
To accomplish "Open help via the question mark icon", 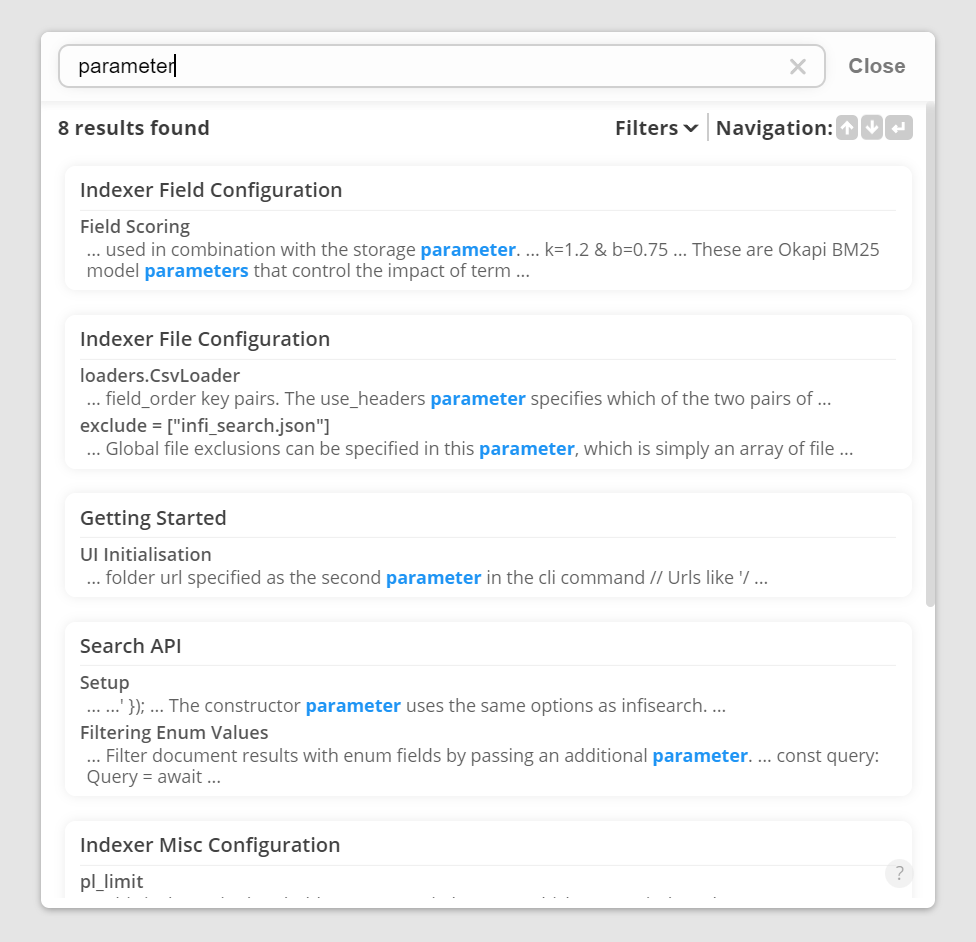I will [x=899, y=873].
